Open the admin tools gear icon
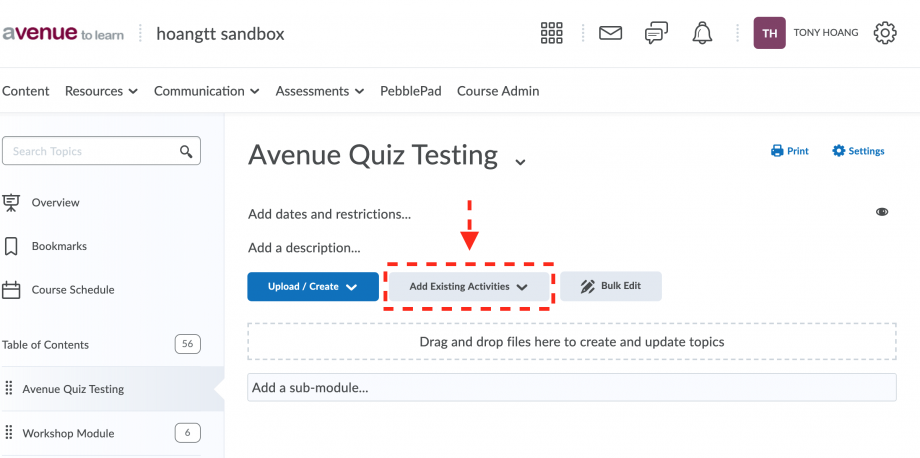This screenshot has width=920, height=458. [885, 33]
